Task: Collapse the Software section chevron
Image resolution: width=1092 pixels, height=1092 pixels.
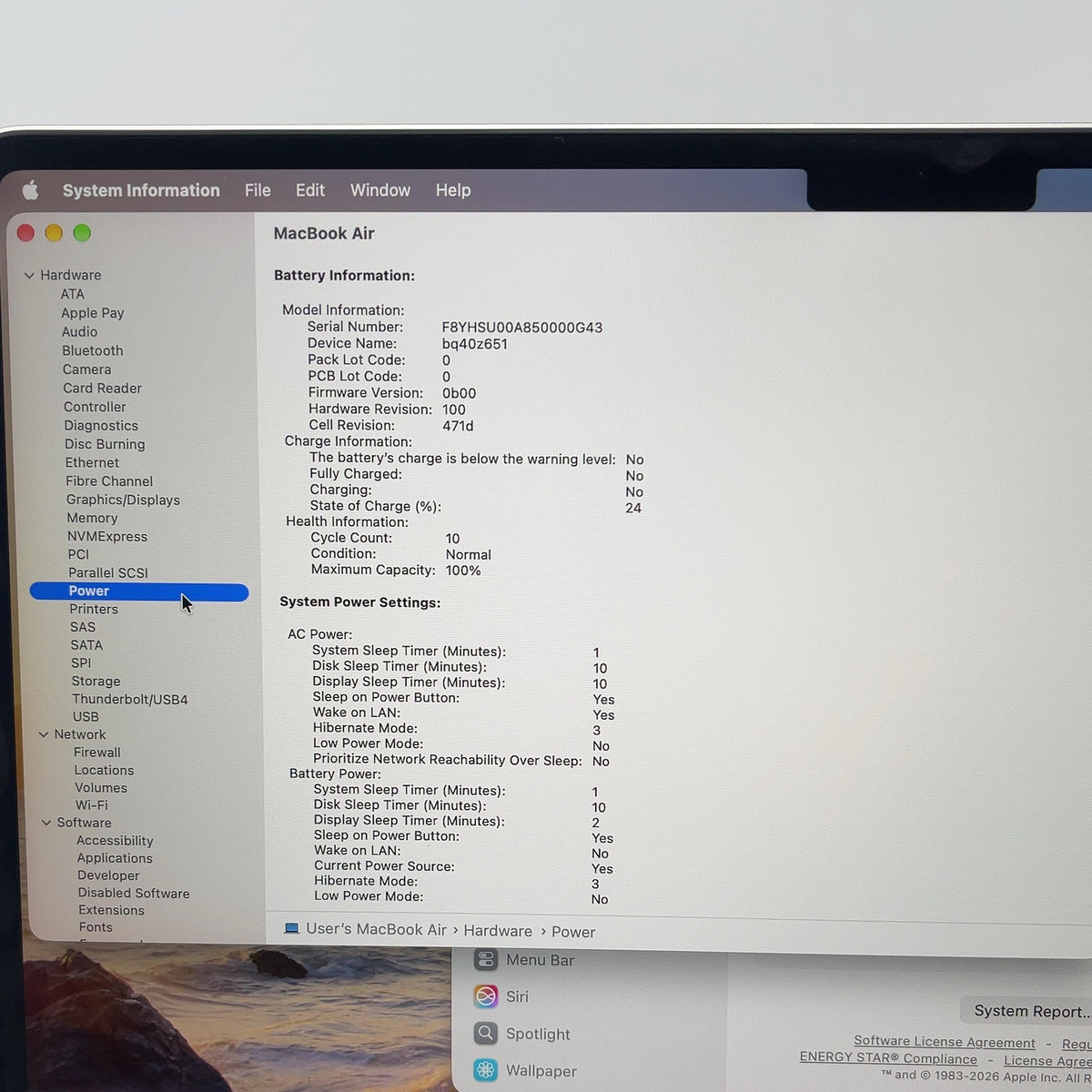Action: [x=46, y=823]
